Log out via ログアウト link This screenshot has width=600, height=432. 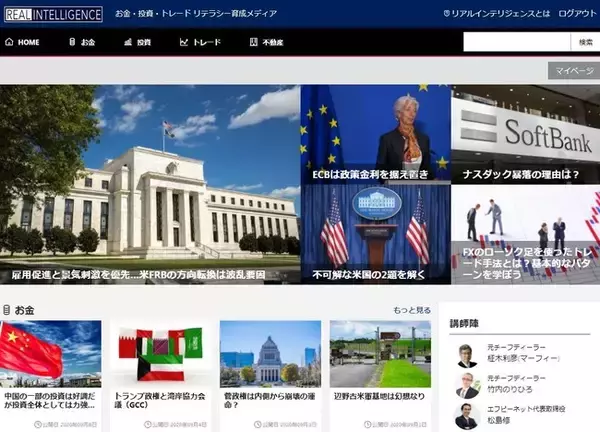click(577, 14)
